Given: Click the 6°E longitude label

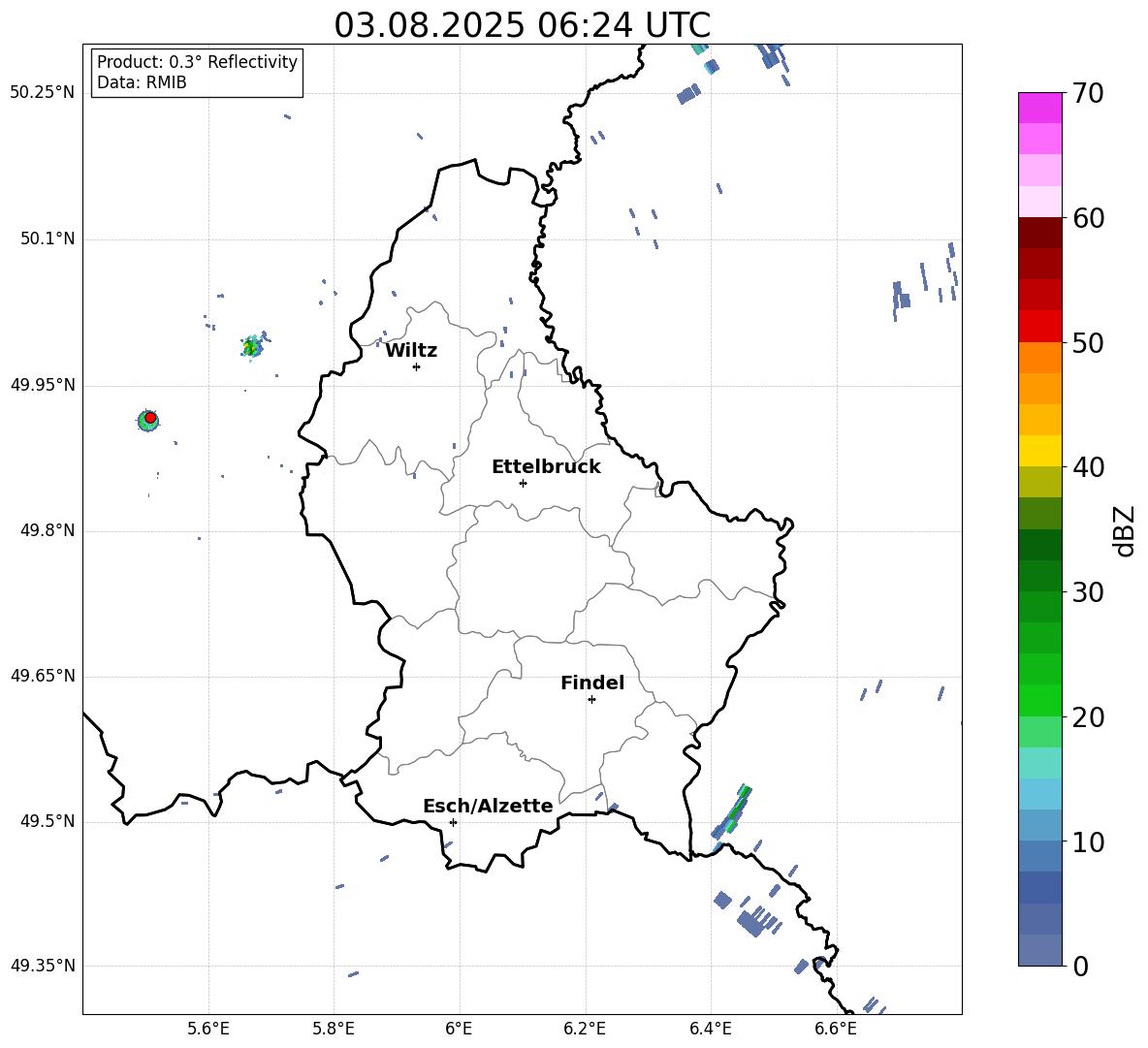Looking at the screenshot, I should point(459,1029).
